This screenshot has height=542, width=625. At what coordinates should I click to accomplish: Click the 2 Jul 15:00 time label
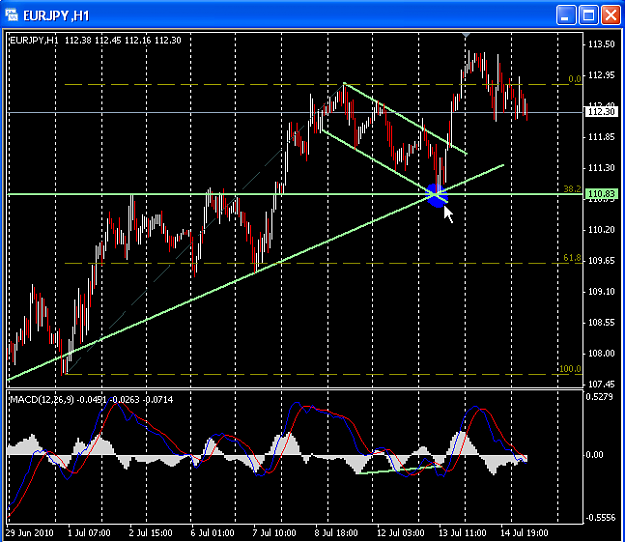click(151, 533)
